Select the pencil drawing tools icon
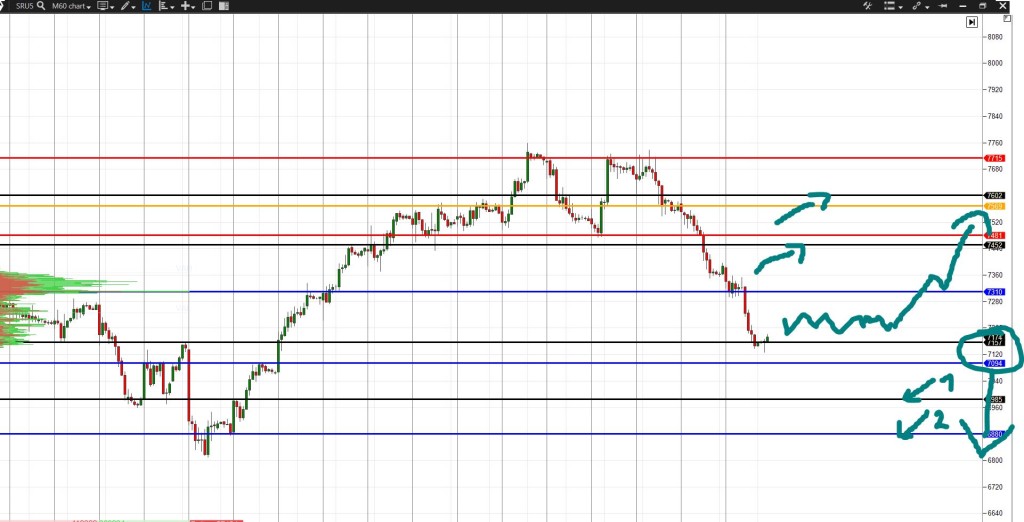The image size is (1024, 522). [x=128, y=6]
